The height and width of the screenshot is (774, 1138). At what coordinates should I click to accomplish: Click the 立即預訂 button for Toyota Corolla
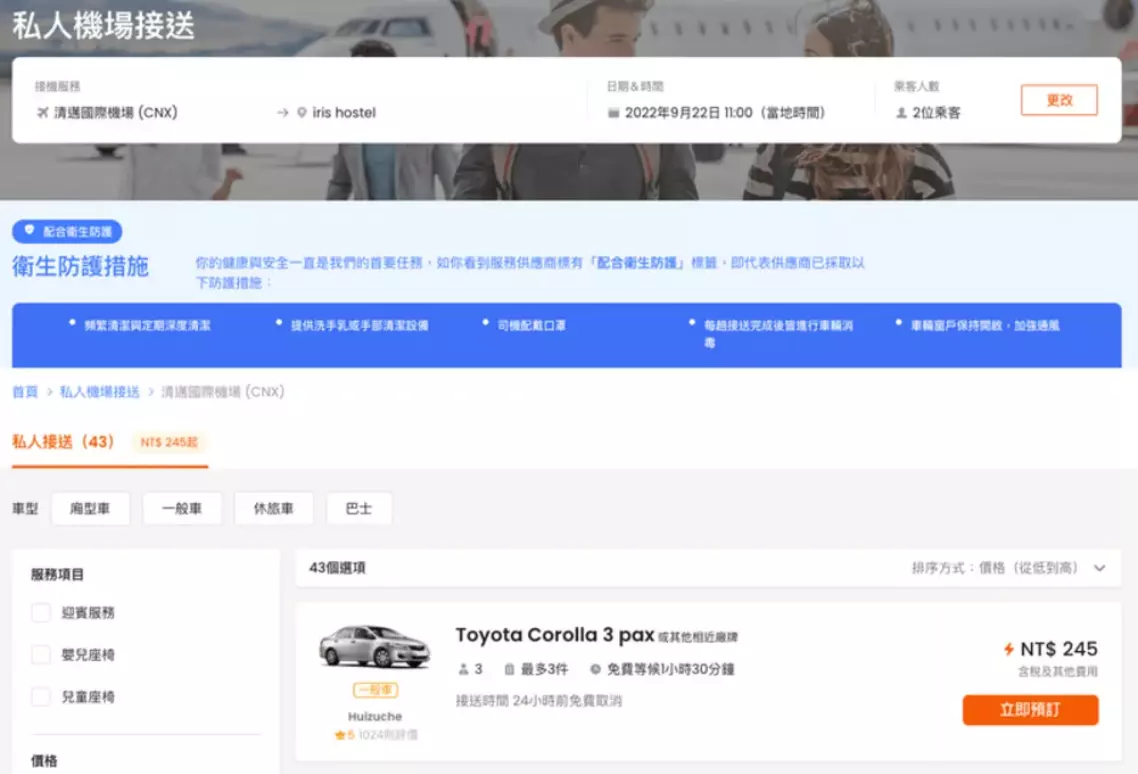[1030, 710]
